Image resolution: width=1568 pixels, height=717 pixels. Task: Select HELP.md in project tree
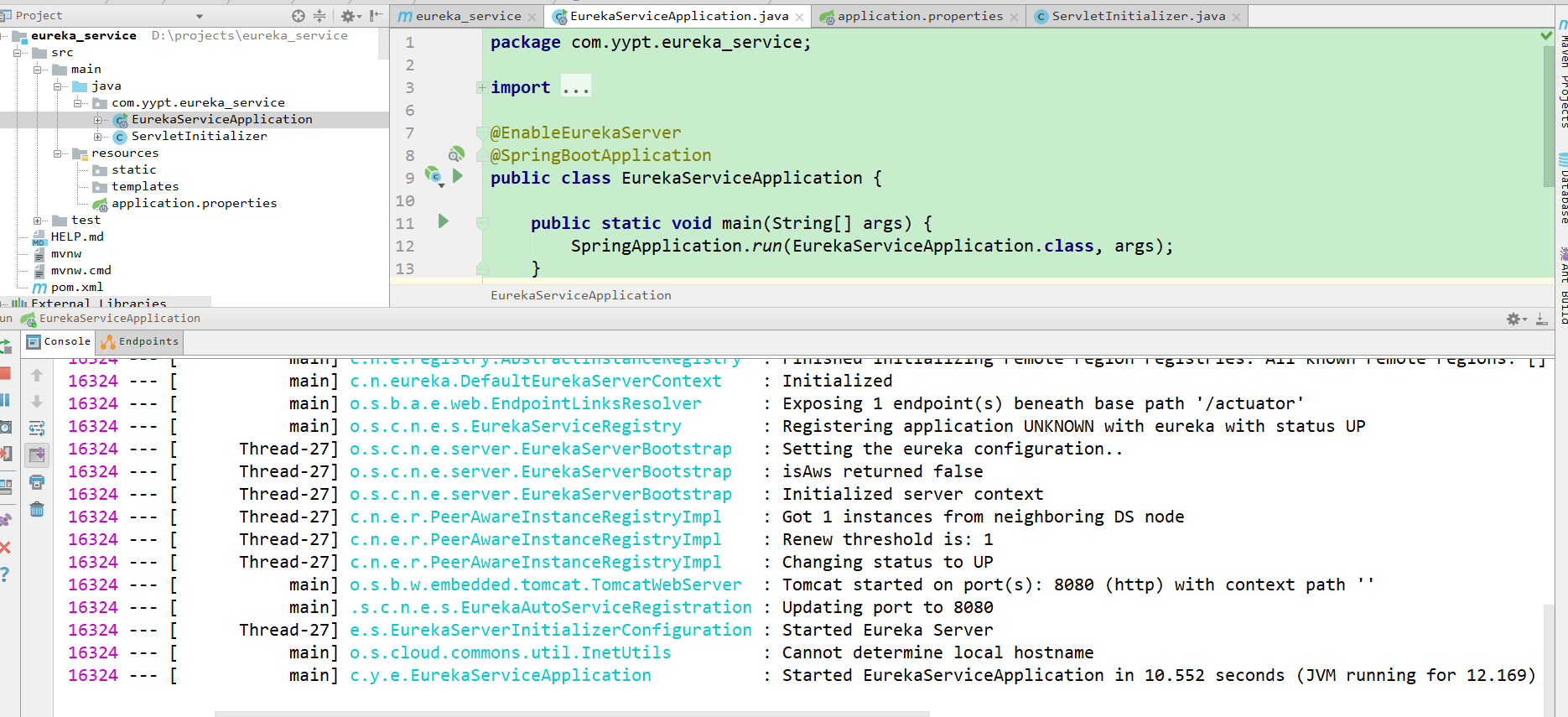click(77, 237)
